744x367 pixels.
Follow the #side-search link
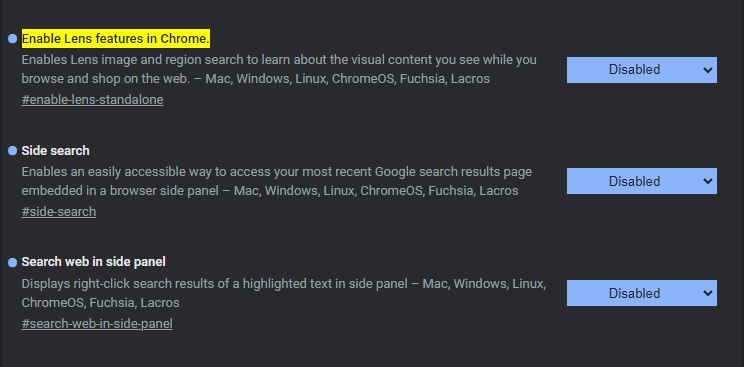click(x=58, y=212)
